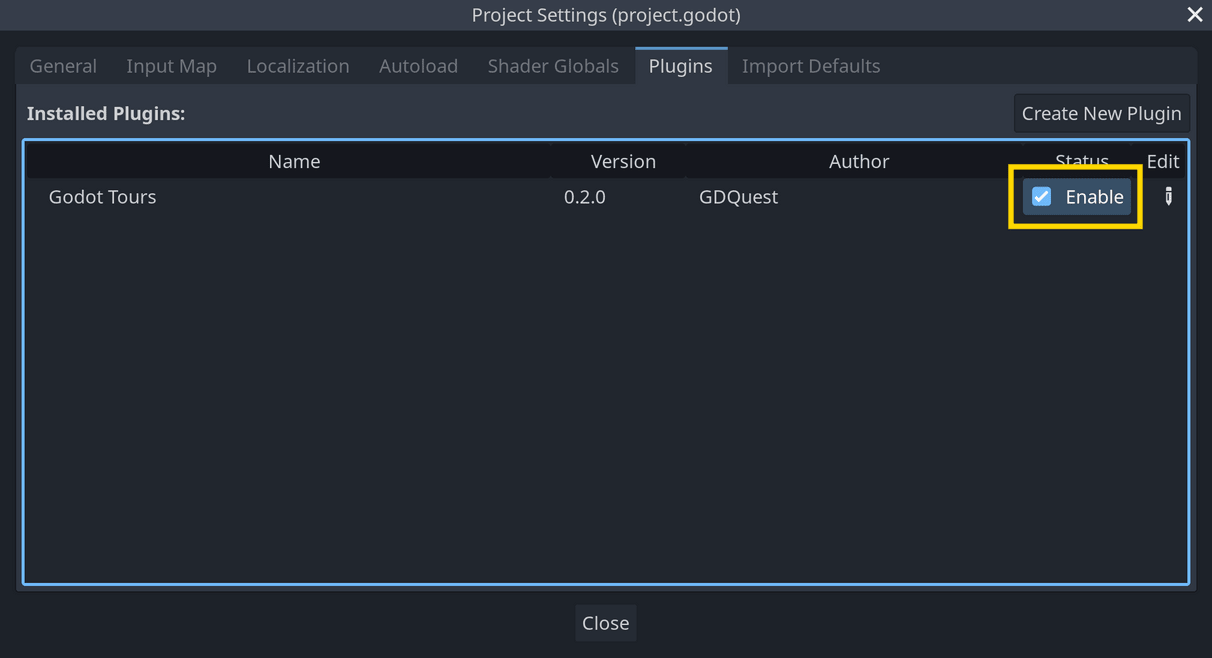The width and height of the screenshot is (1212, 658).
Task: Open the Input Map tab
Action: 171,66
